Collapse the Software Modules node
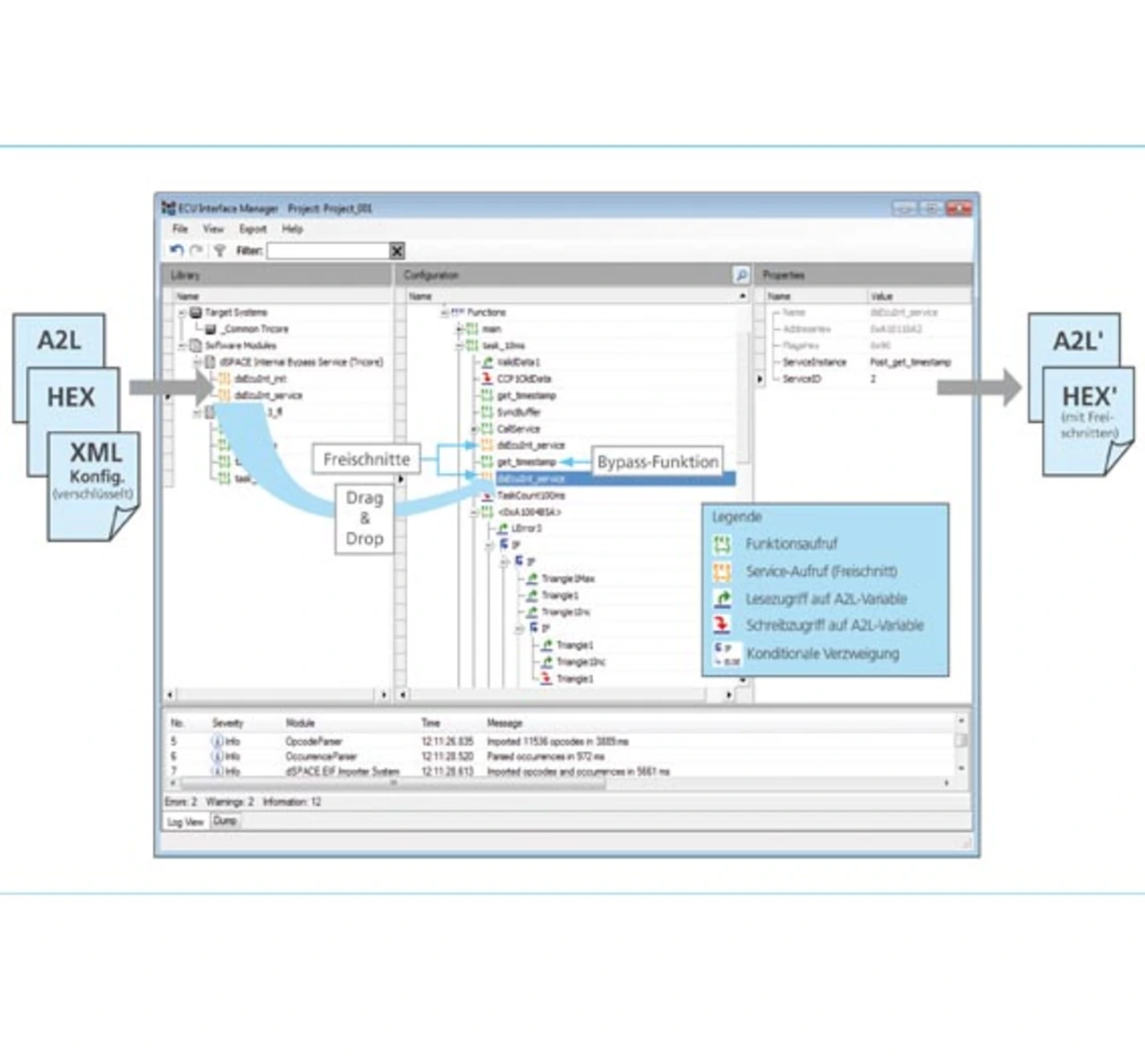This screenshot has width=1145, height=1064. 182,346
